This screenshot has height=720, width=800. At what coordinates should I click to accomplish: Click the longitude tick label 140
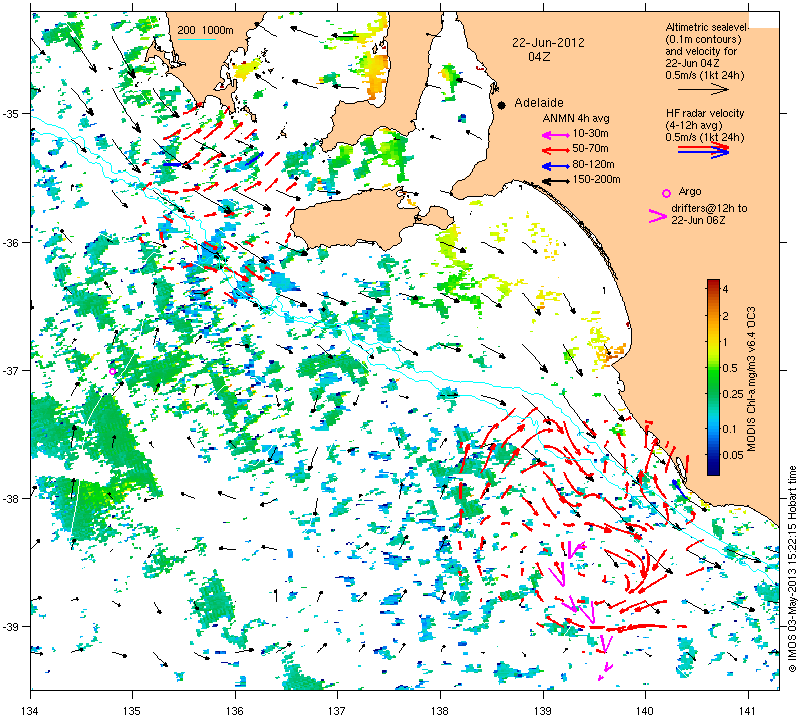645,710
